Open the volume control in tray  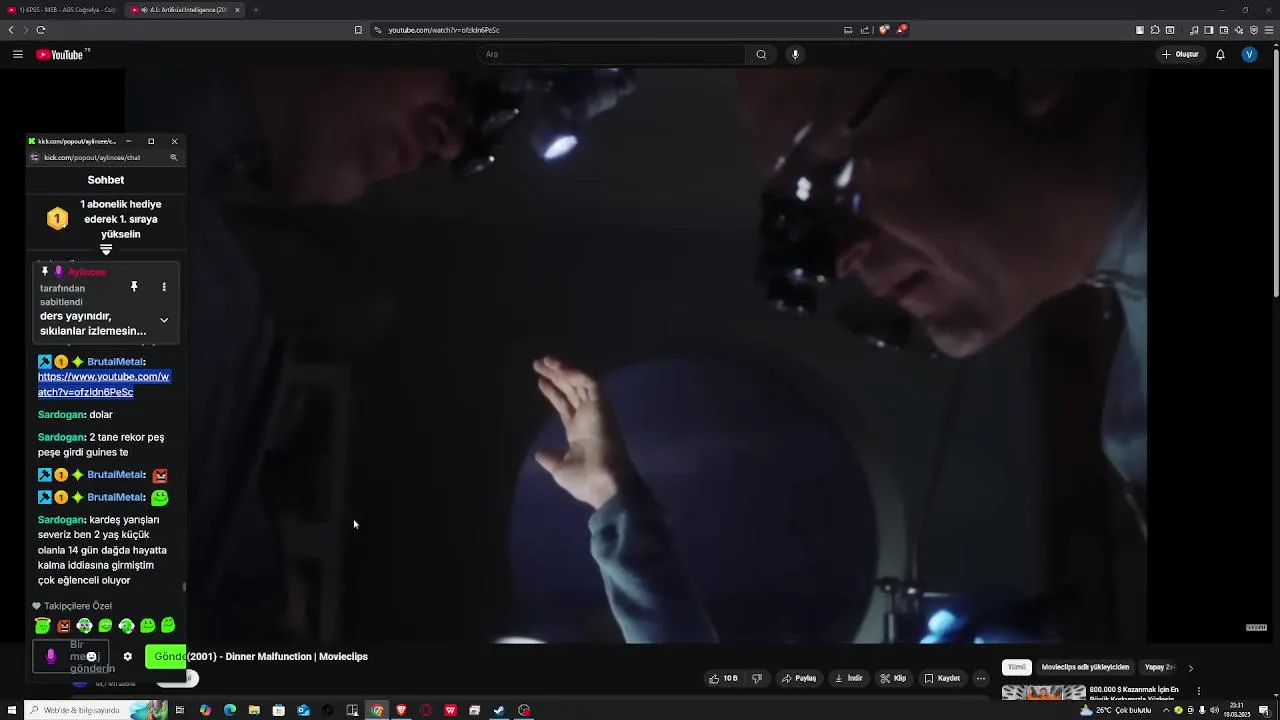[1214, 710]
